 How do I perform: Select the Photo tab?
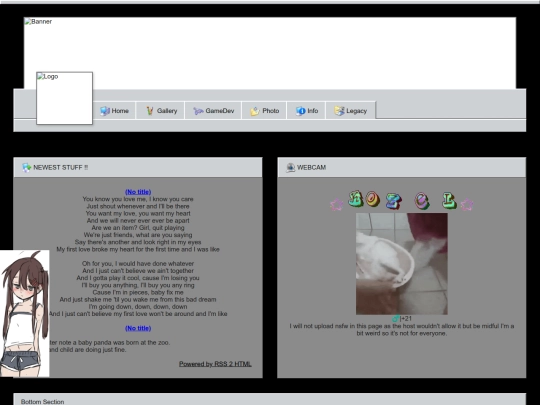point(264,111)
